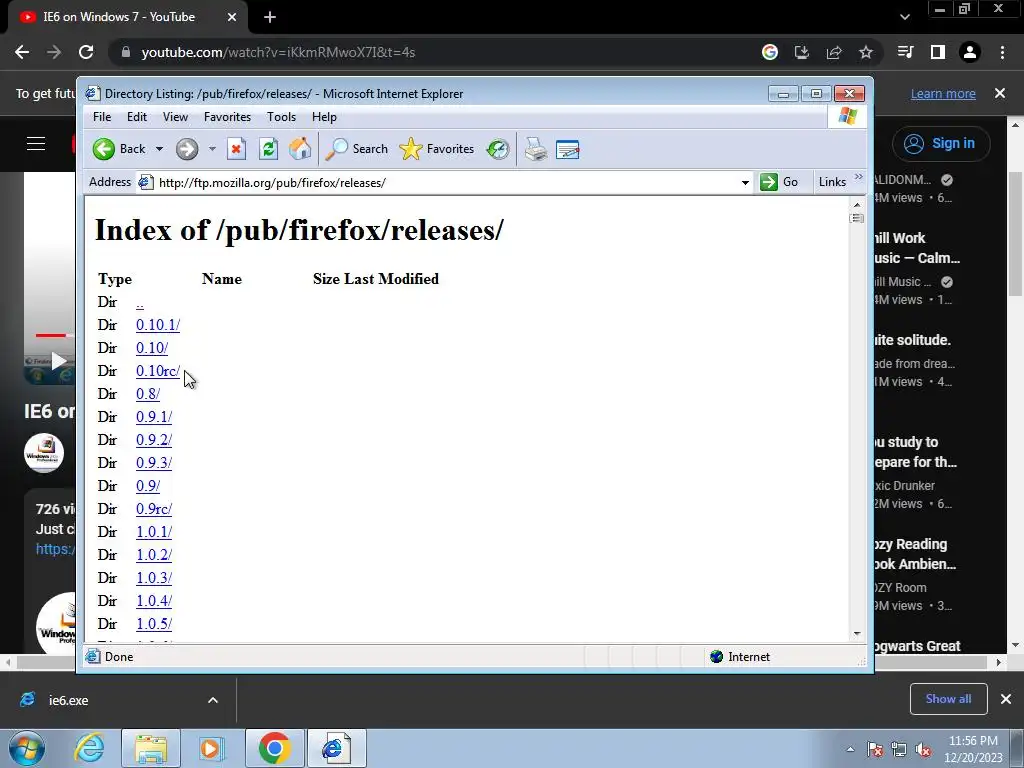Launch Internet Explorer from taskbar
The width and height of the screenshot is (1024, 768).
pos(89,748)
